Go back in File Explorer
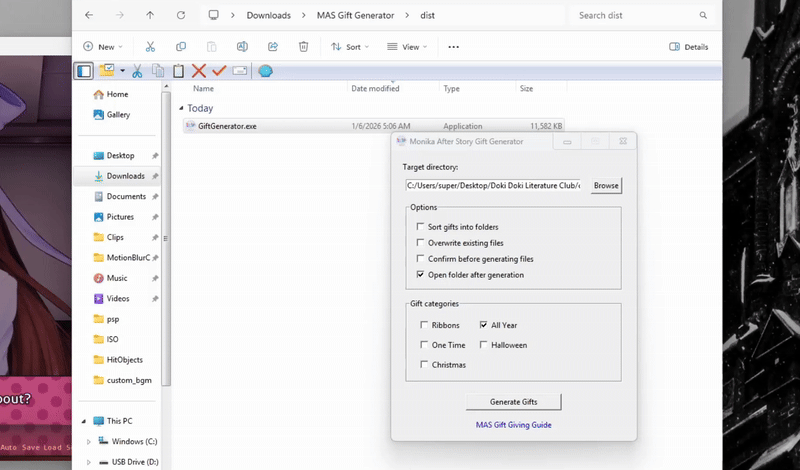The image size is (800, 470). coord(89,15)
